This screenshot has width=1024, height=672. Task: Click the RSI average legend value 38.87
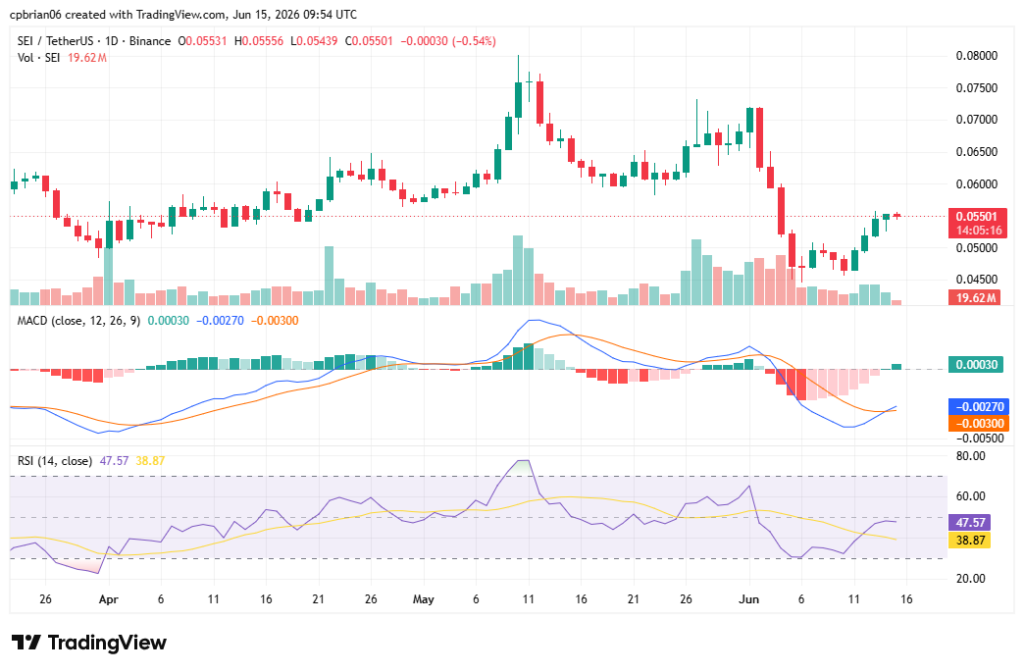point(150,461)
